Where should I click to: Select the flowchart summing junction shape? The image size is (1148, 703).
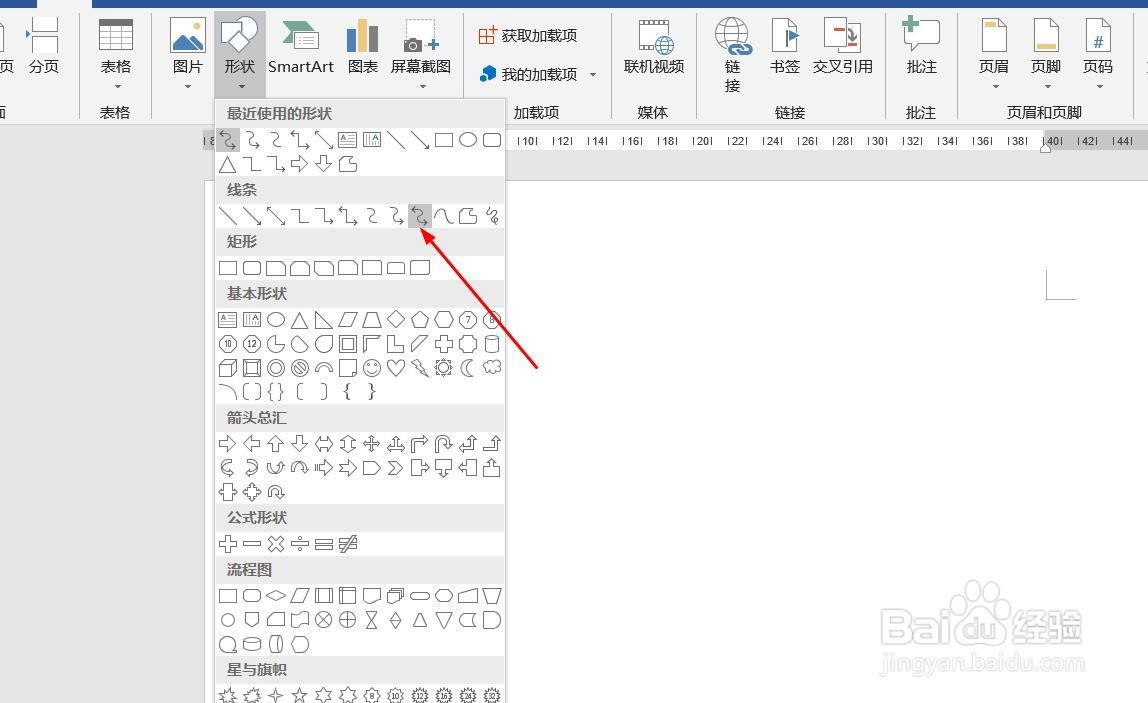[324, 620]
